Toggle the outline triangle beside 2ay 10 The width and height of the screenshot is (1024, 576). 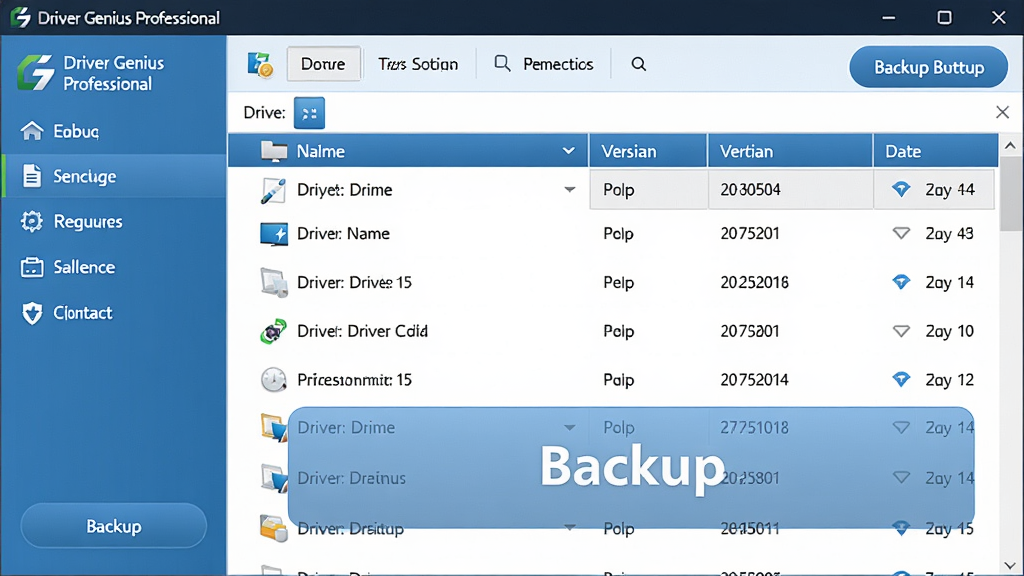pos(901,331)
